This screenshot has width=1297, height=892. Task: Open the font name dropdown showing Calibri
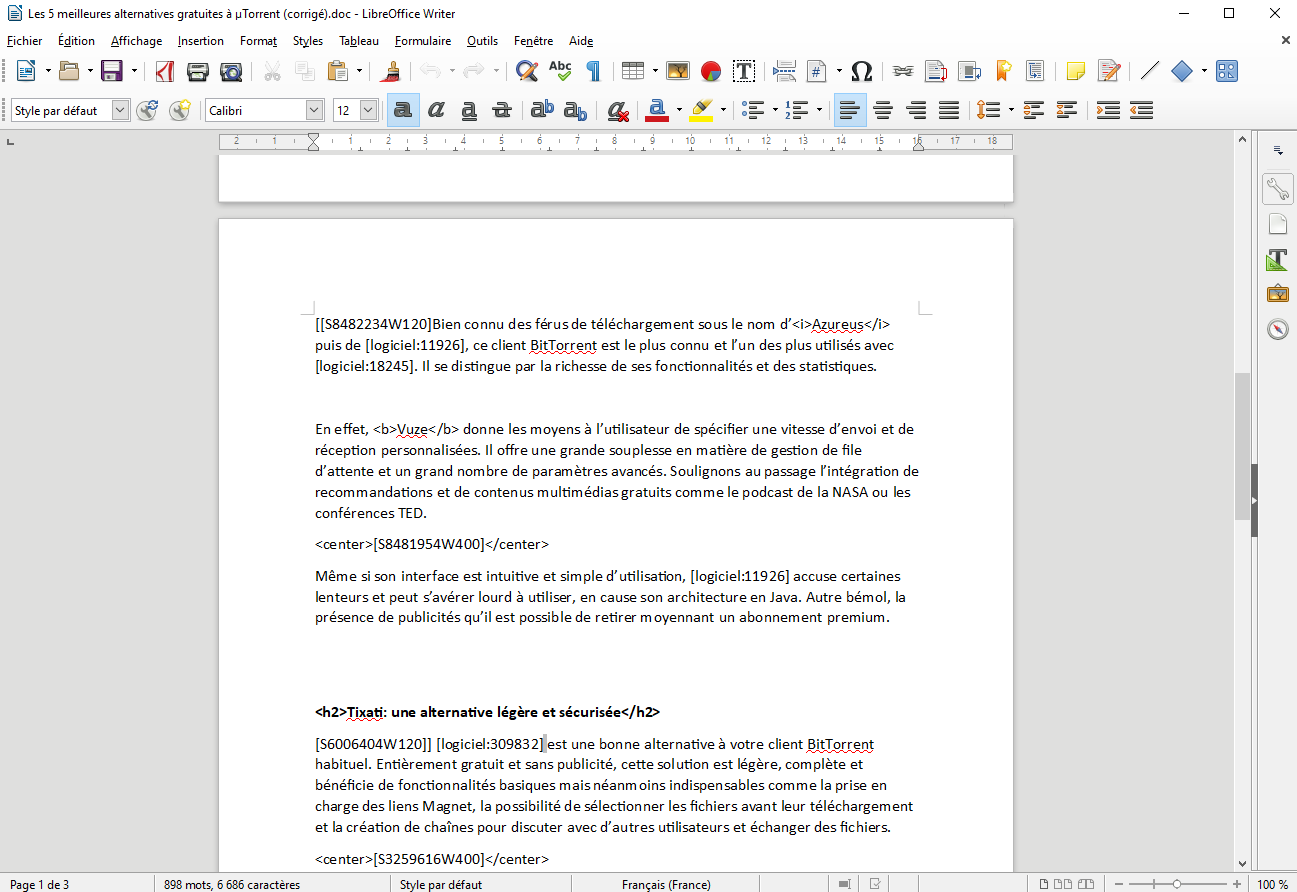point(315,110)
